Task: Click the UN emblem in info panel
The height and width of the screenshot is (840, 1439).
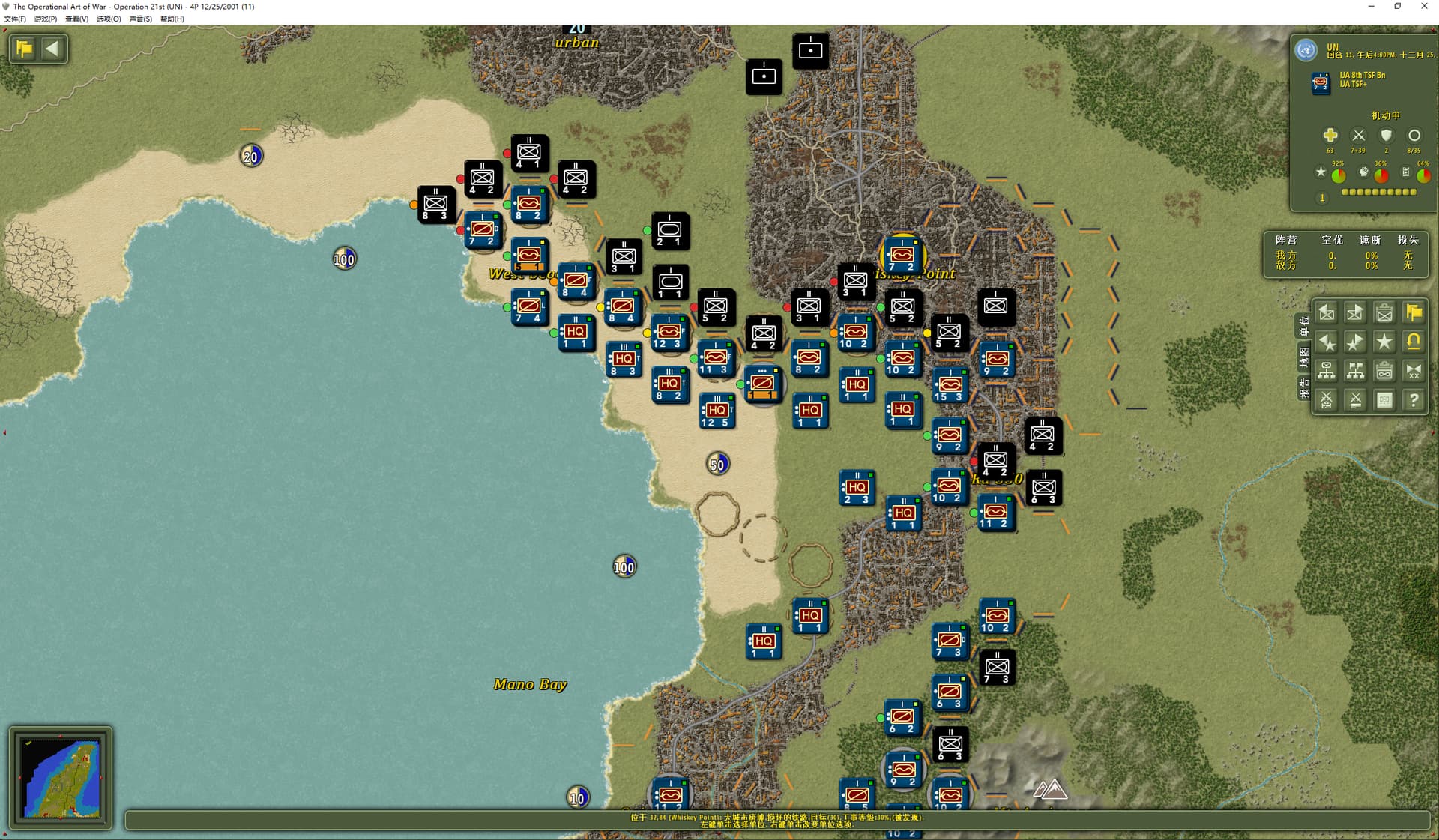Action: pyautogui.click(x=1306, y=51)
